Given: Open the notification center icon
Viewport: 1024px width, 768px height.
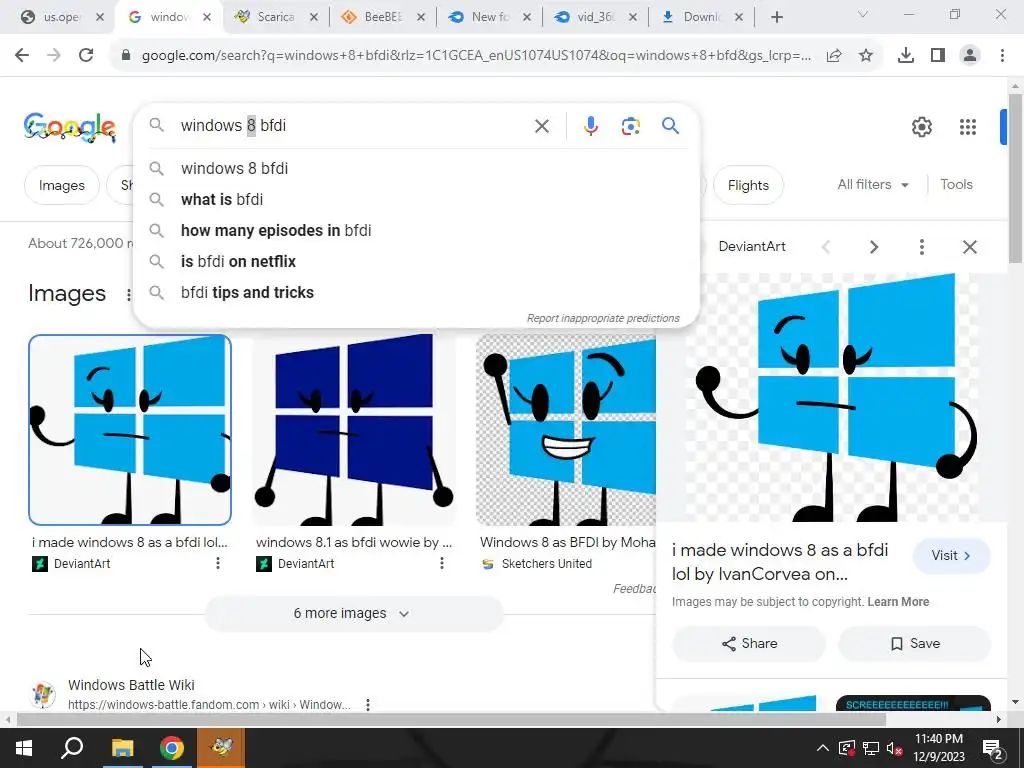Looking at the screenshot, I should pos(992,748).
